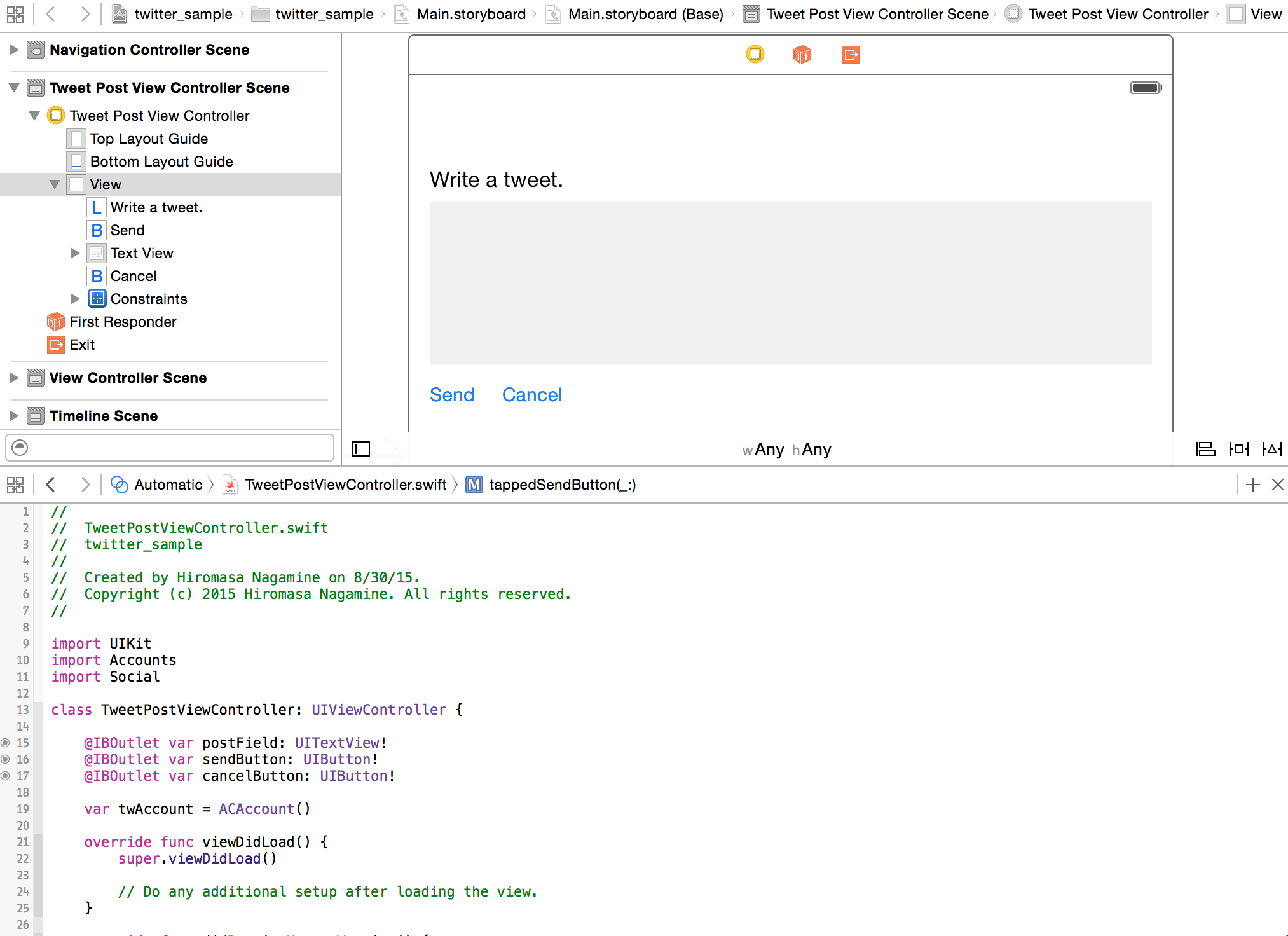Select the First Responder cube above the canvas
1288x936 pixels.
[x=802, y=55]
